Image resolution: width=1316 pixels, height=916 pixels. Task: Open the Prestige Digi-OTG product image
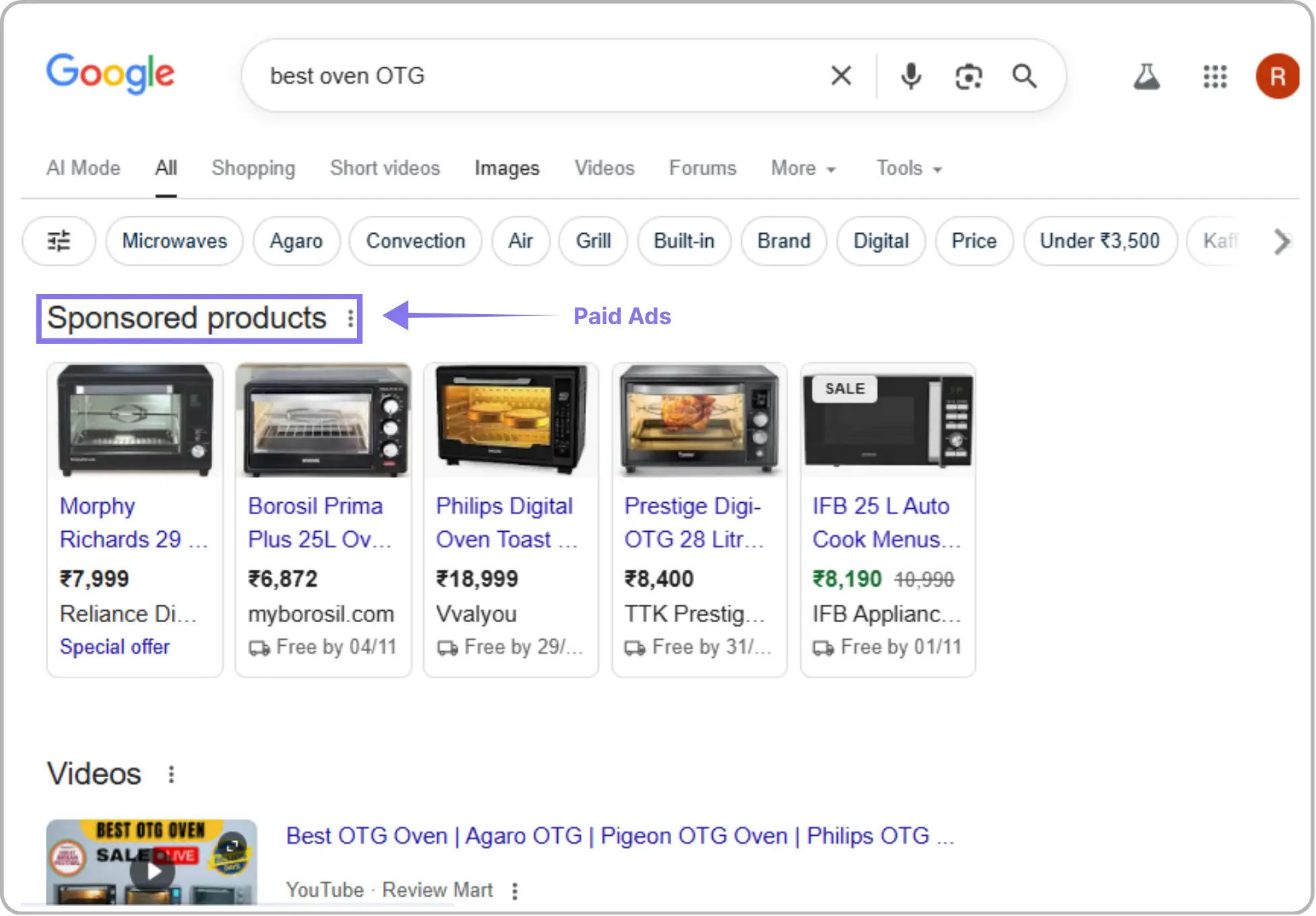(x=699, y=421)
